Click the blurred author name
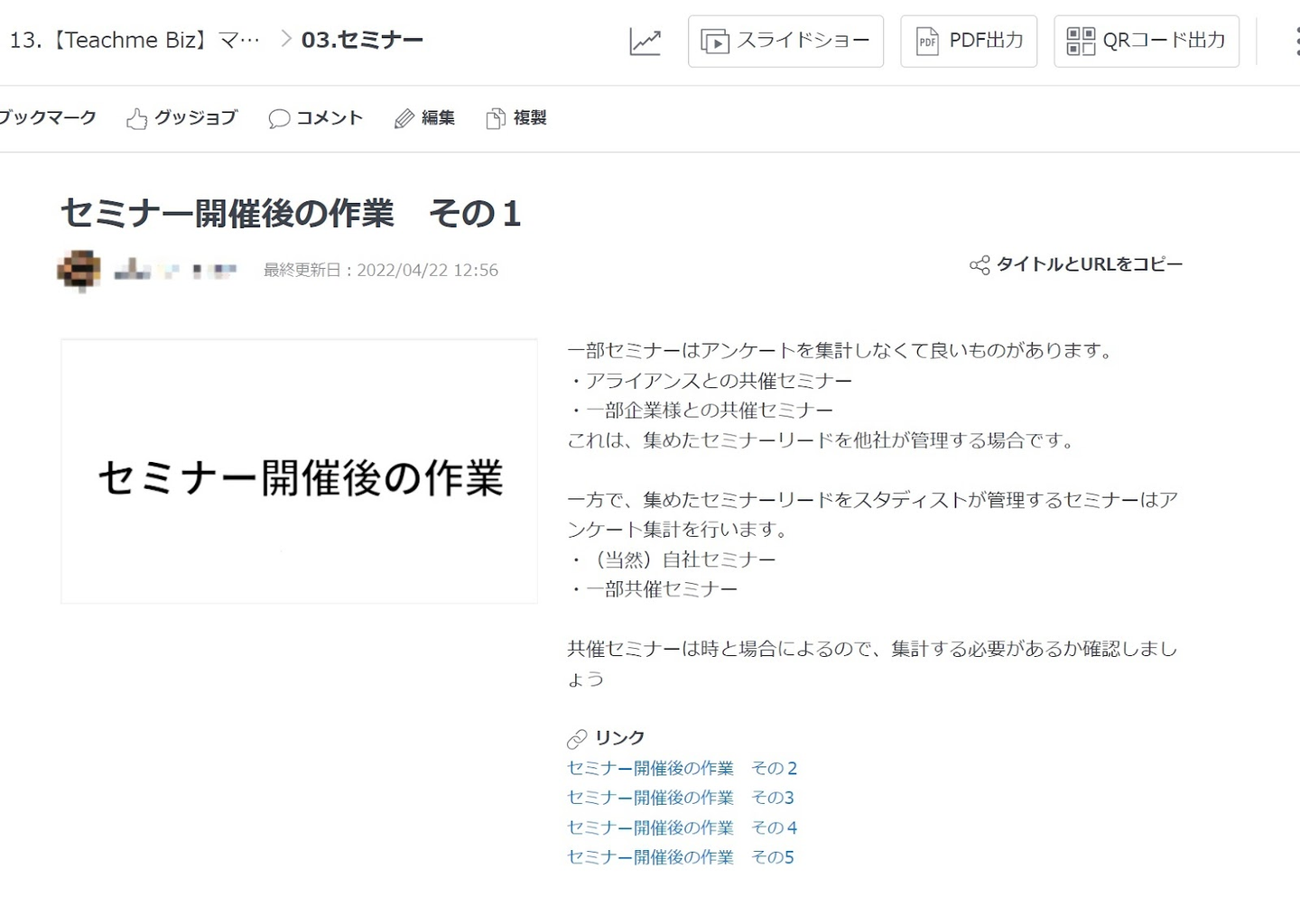This screenshot has width=1300, height=924. pyautogui.click(x=175, y=270)
